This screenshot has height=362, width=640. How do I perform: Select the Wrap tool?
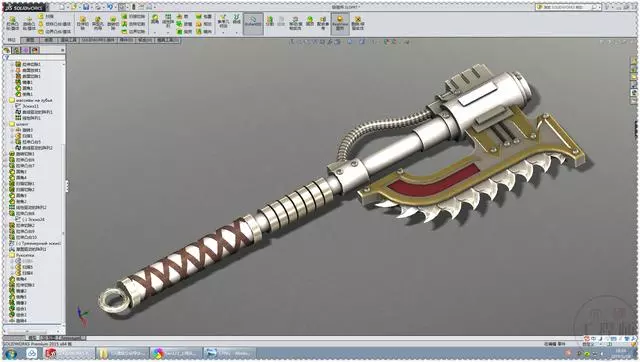[x=203, y=16]
